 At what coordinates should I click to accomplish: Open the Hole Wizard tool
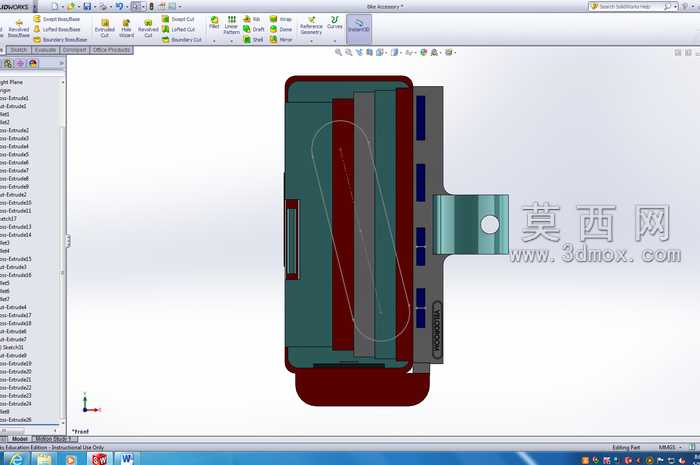point(126,29)
